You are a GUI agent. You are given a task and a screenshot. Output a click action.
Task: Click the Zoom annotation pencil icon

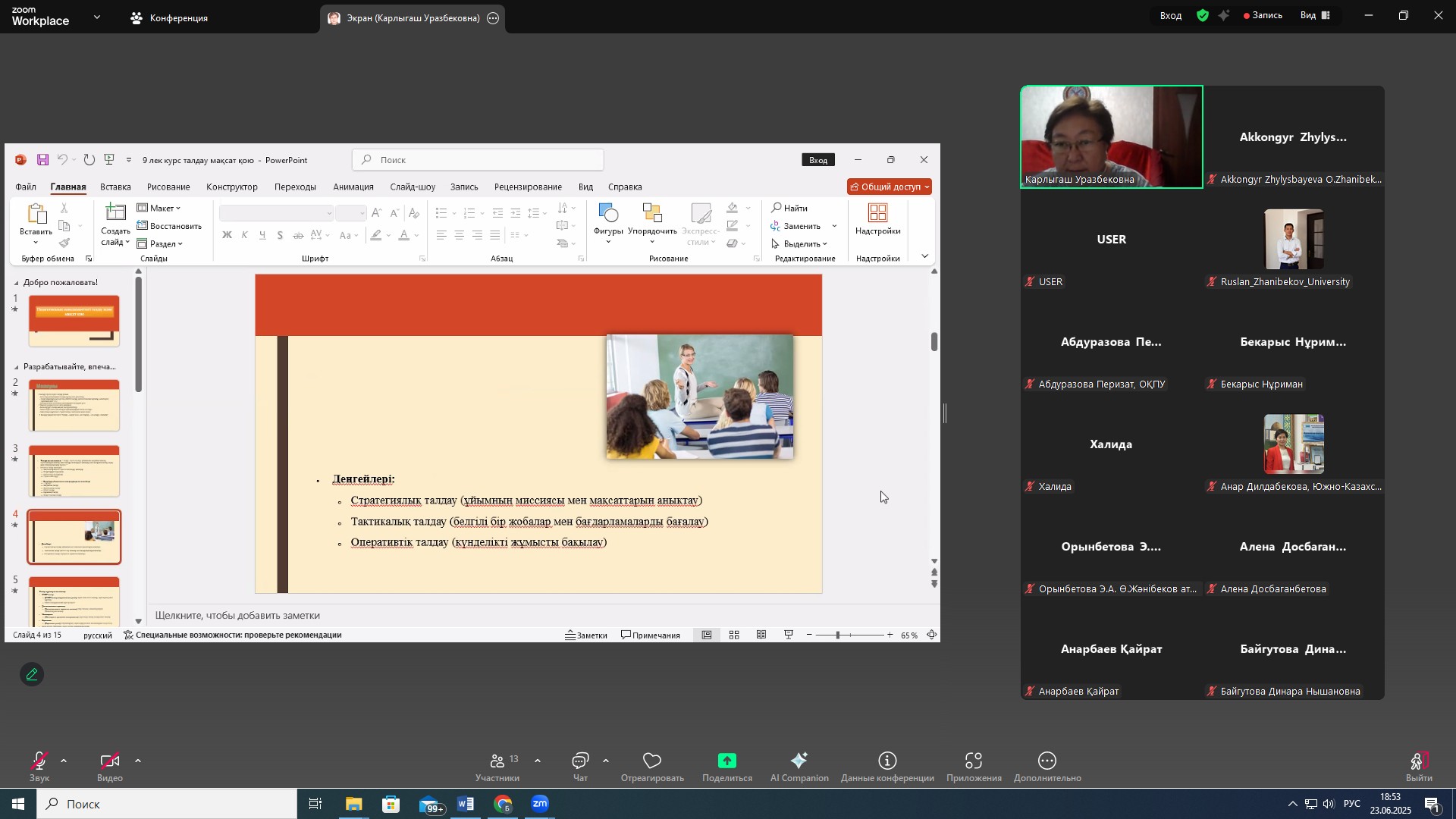click(32, 675)
